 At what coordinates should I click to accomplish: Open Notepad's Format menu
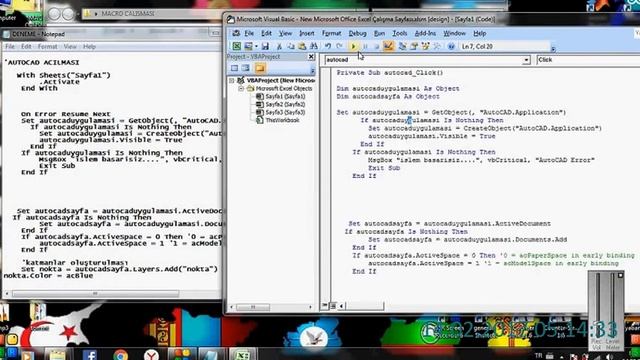point(47,47)
